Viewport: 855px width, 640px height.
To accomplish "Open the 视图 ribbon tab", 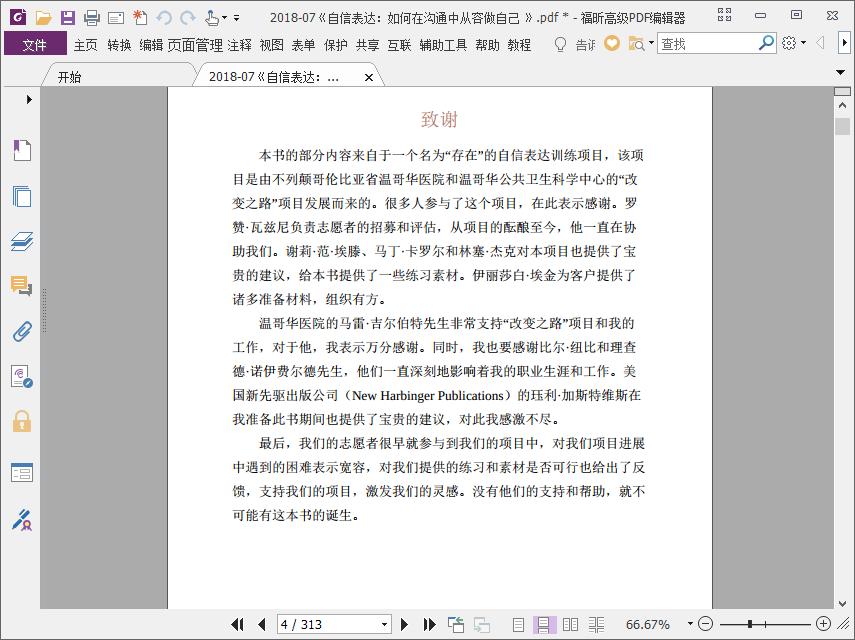I will tap(271, 45).
